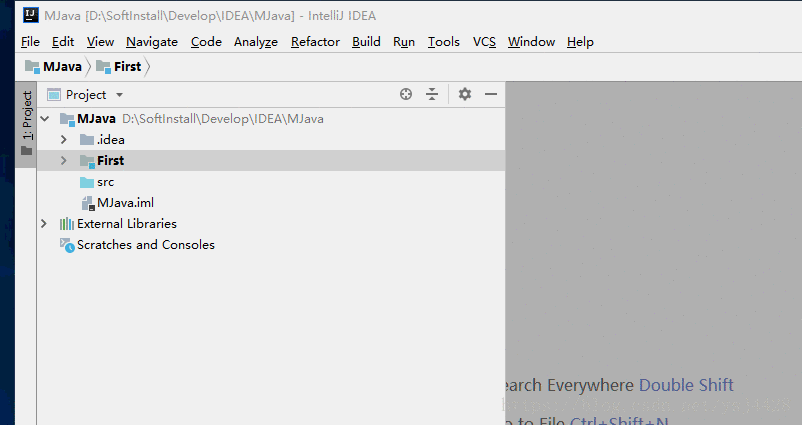The height and width of the screenshot is (425, 802).
Task: Click the First module folder icon in tree
Action: [87, 161]
